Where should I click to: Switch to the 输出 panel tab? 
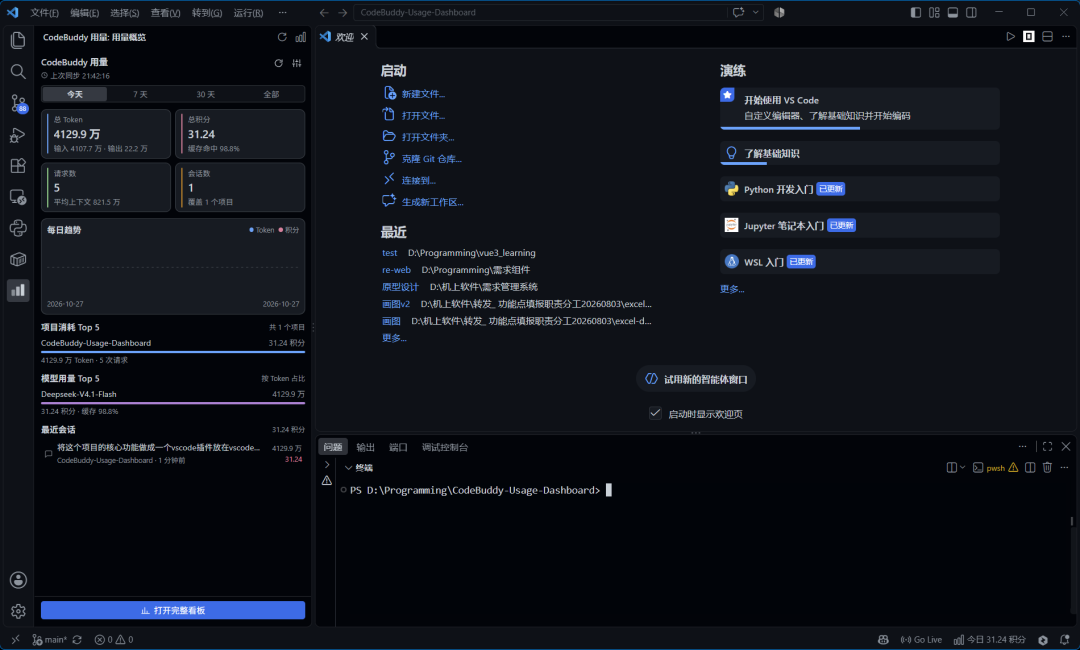(x=365, y=447)
